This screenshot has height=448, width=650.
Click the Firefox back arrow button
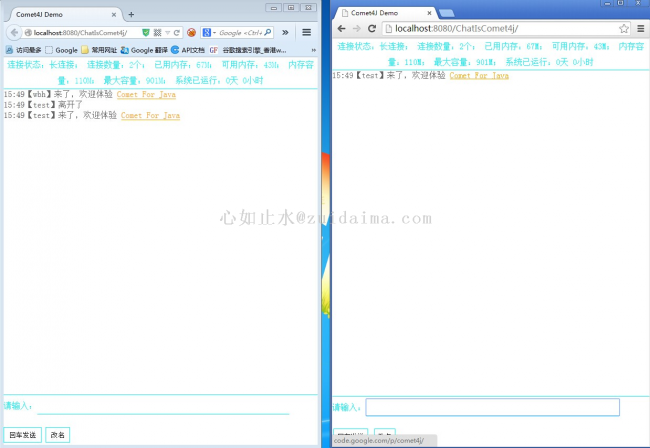coord(14,32)
